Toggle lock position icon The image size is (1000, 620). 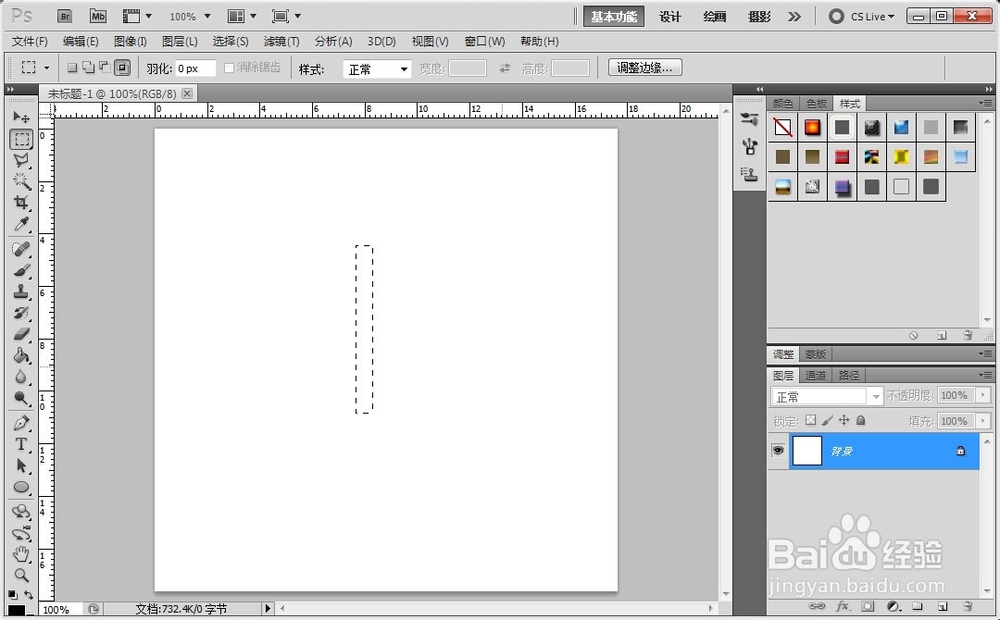(x=844, y=420)
